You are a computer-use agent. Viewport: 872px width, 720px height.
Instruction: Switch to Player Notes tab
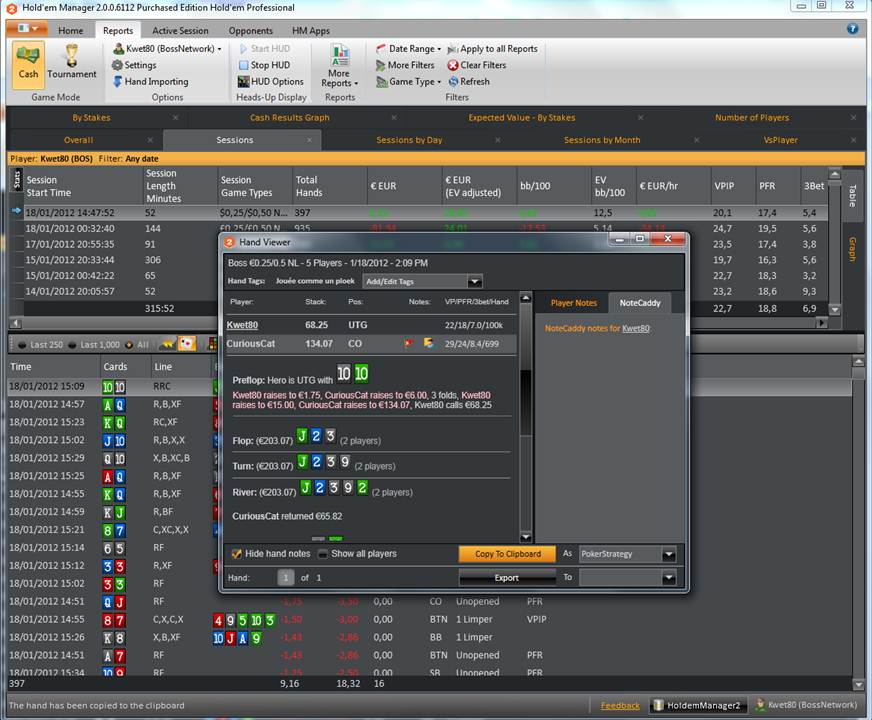click(x=573, y=303)
